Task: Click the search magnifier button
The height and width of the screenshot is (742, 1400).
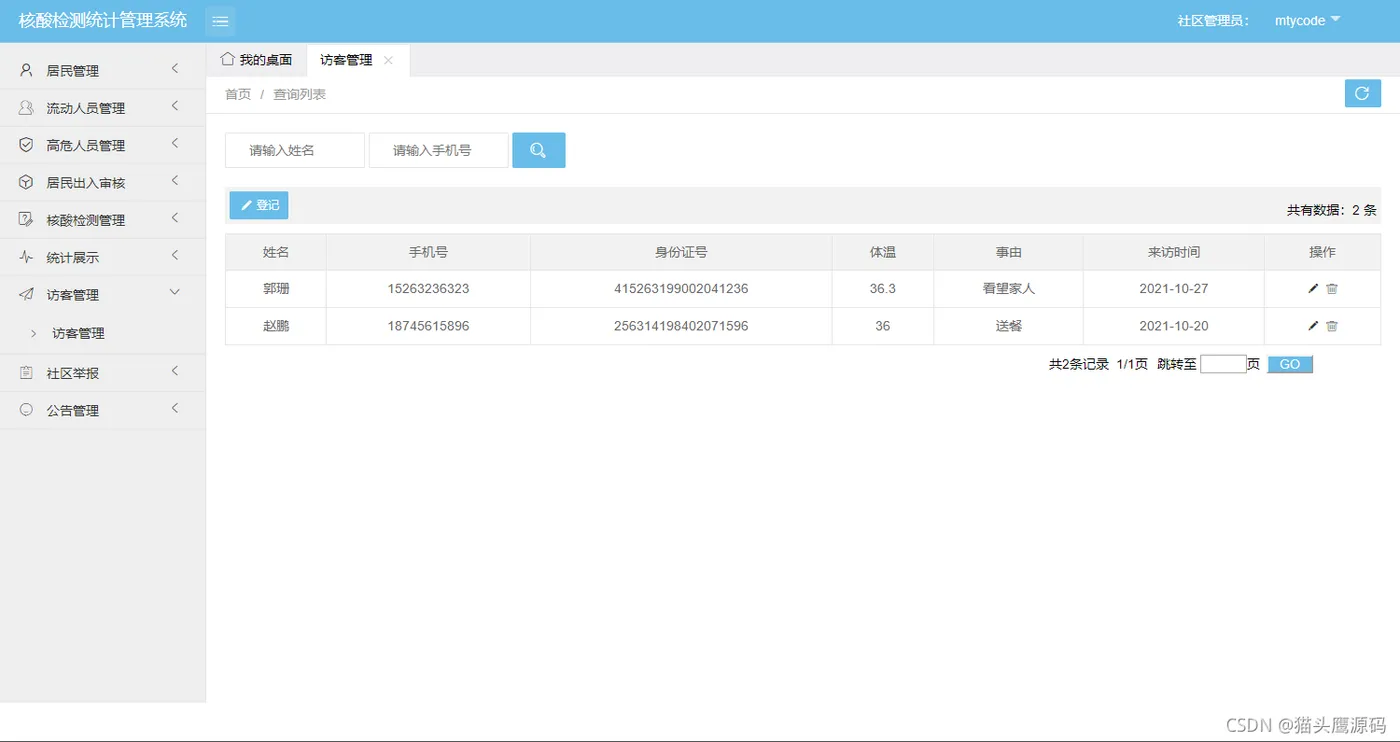Action: [x=539, y=150]
